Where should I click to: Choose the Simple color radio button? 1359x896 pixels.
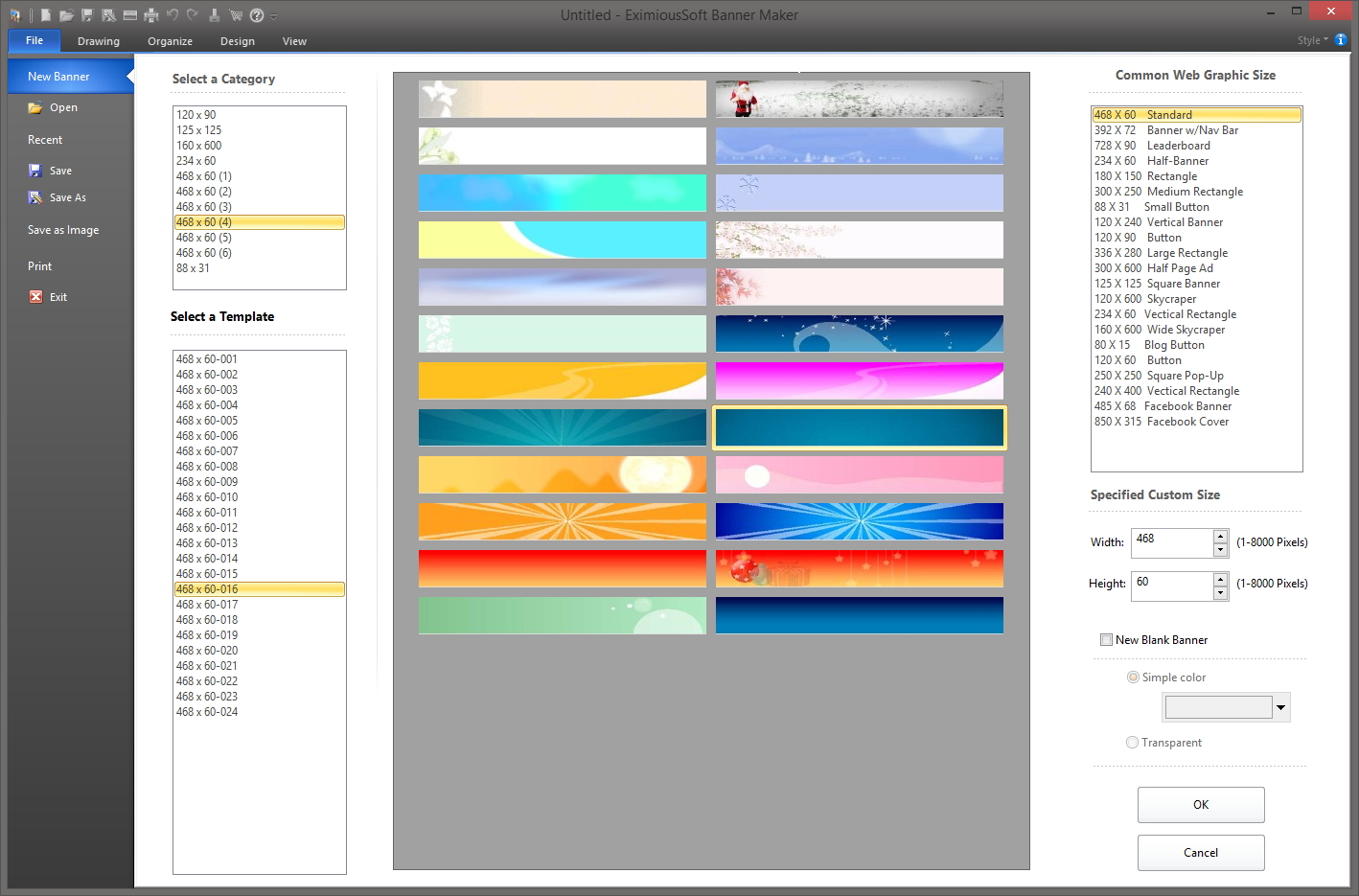click(1133, 677)
